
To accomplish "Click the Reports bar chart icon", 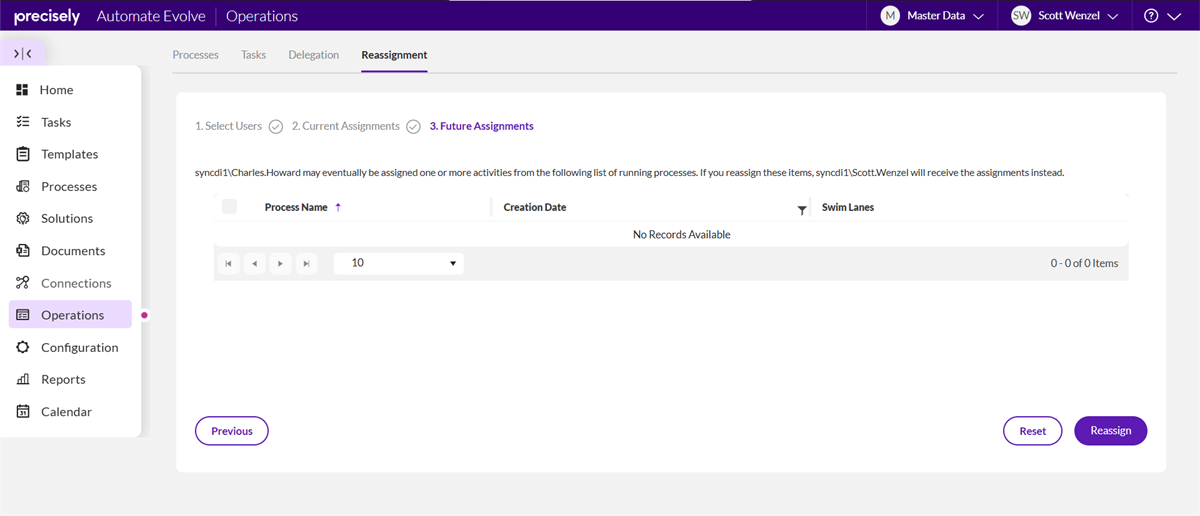I will [22, 379].
